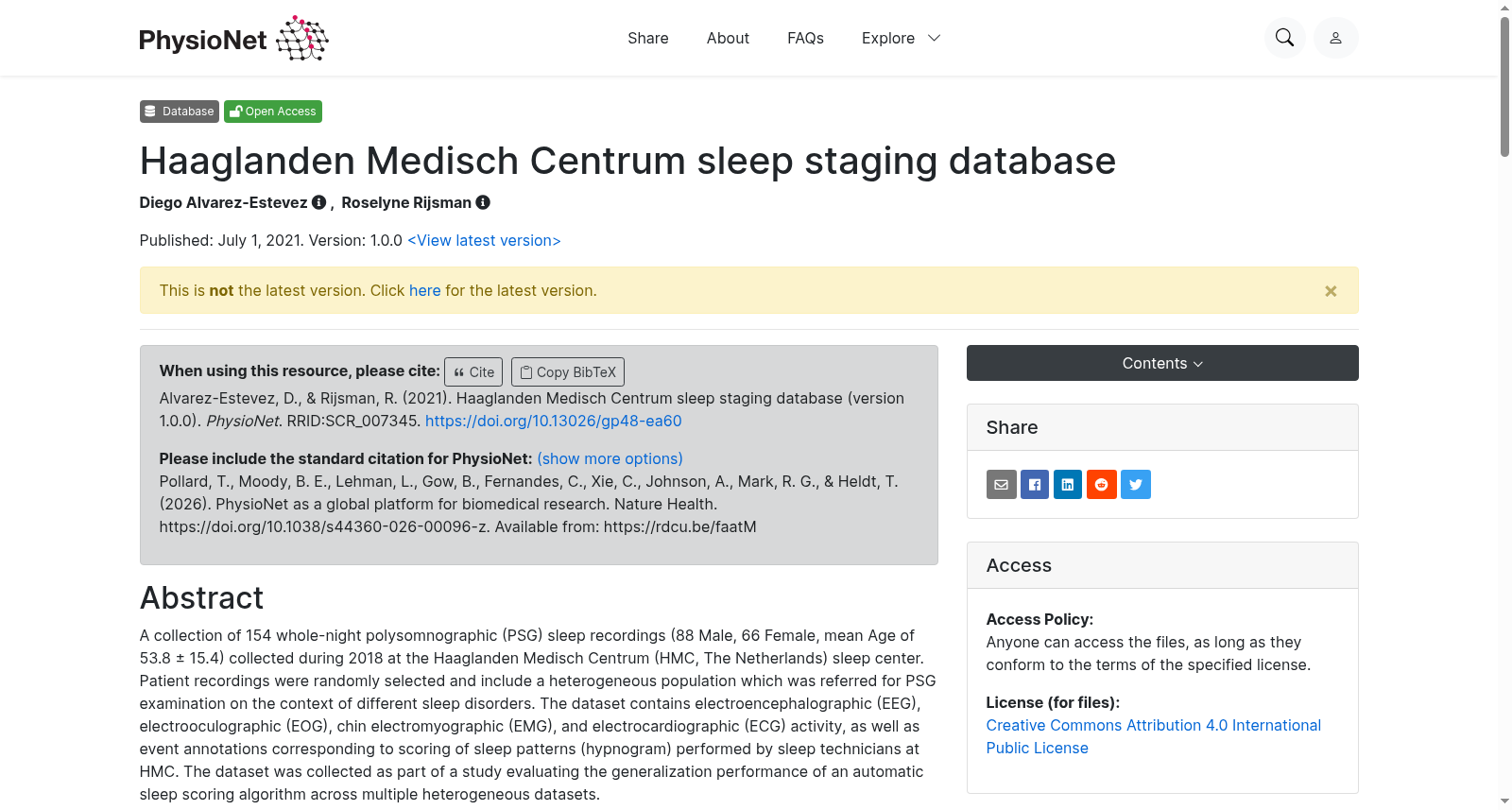Show info for Diego Alvarez-Estevez
Viewport: 1512px width, 810px height.
click(x=319, y=202)
